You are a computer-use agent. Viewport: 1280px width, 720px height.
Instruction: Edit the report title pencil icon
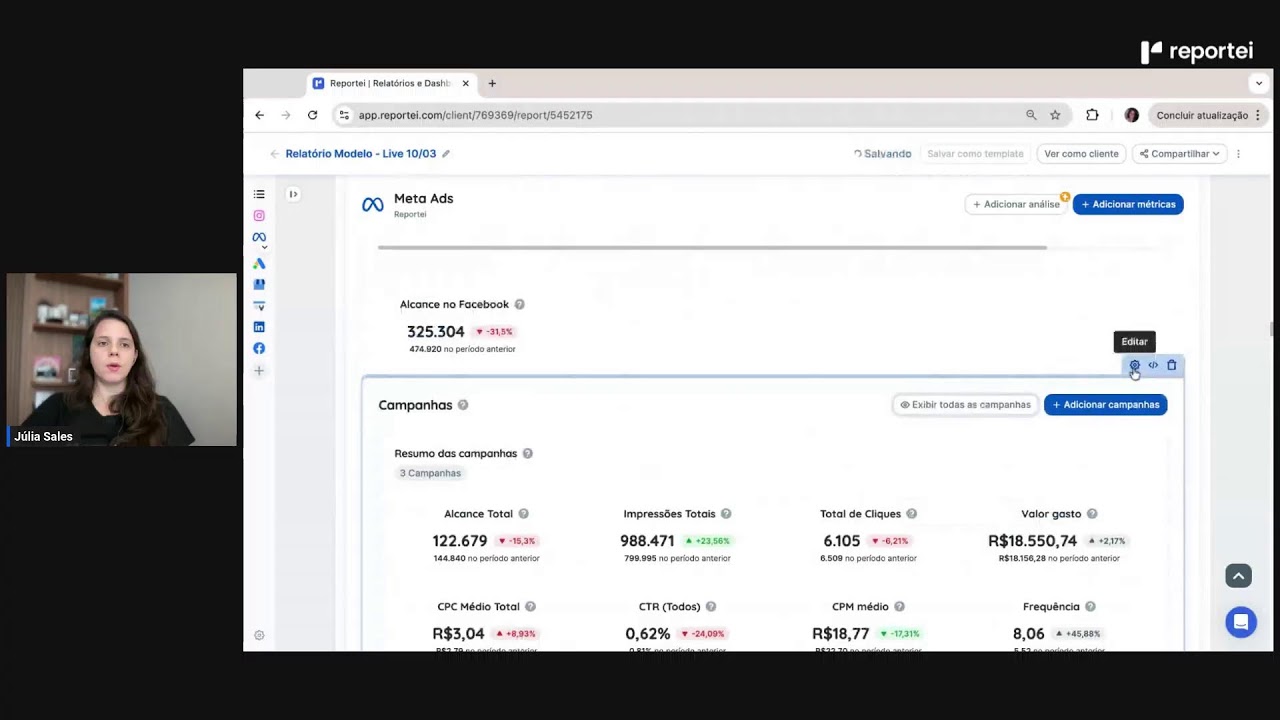(x=446, y=154)
